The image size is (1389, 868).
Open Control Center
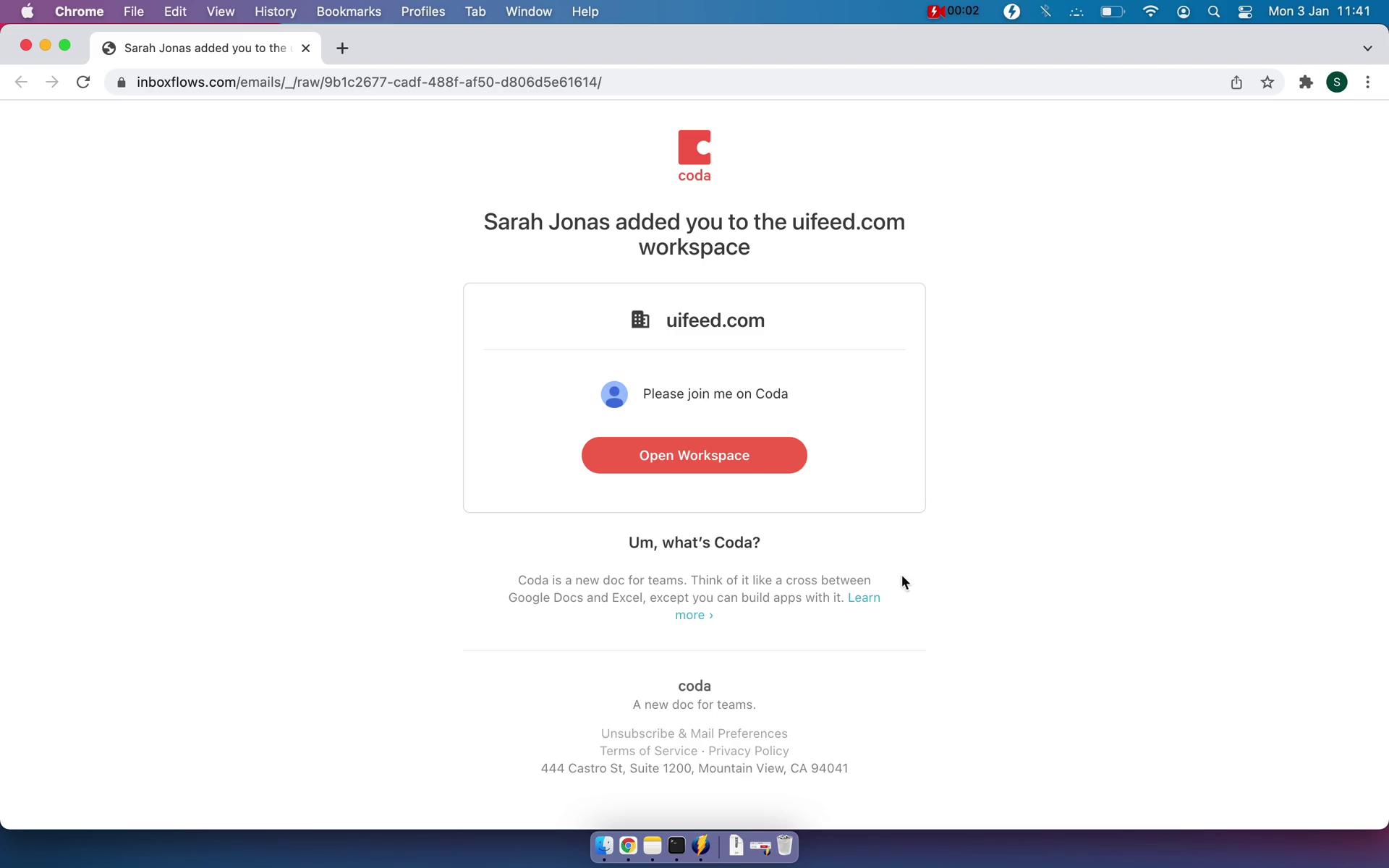click(1245, 12)
